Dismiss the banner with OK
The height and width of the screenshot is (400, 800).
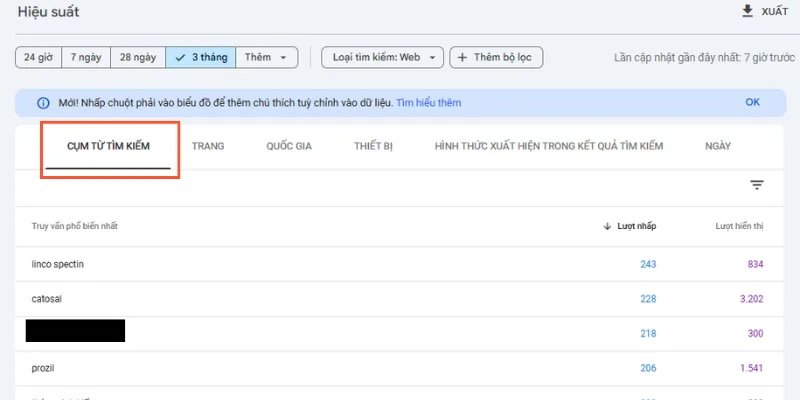[753, 102]
